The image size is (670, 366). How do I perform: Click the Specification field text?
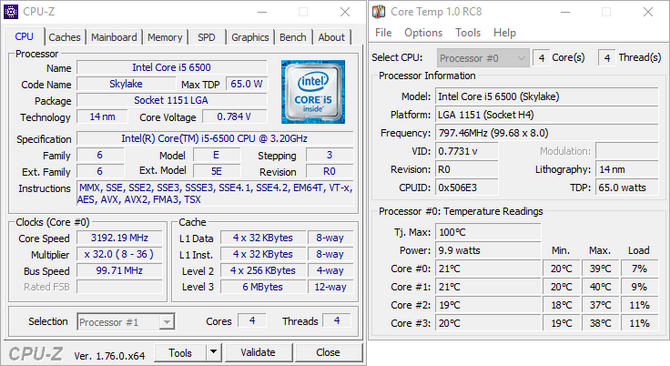coord(215,138)
